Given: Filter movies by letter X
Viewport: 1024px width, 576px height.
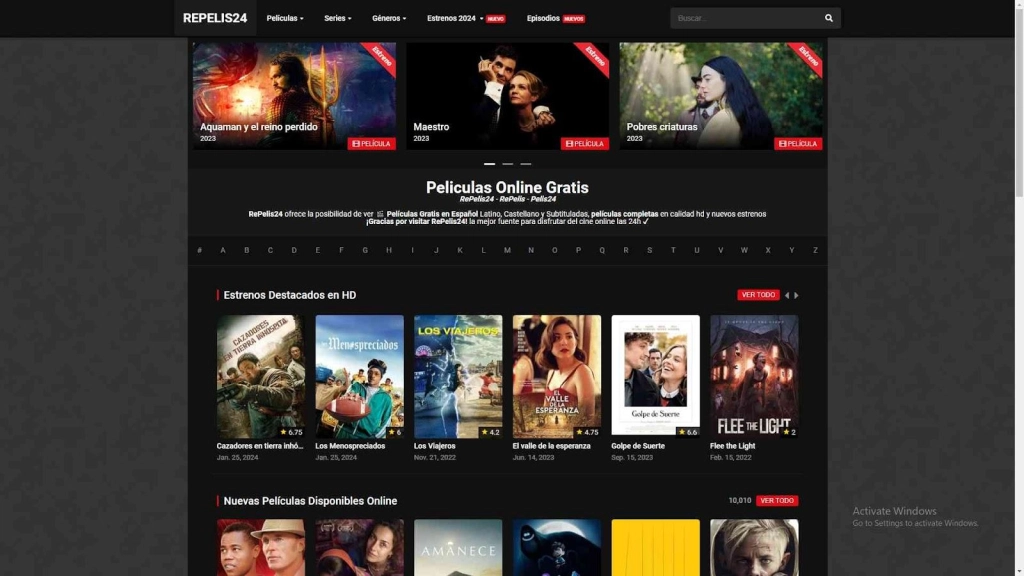Looking at the screenshot, I should point(768,250).
